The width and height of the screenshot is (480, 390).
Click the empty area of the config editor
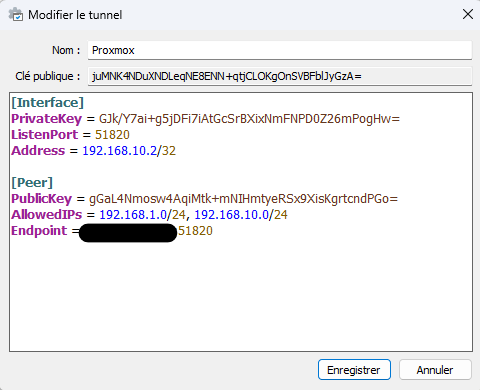tap(241, 297)
